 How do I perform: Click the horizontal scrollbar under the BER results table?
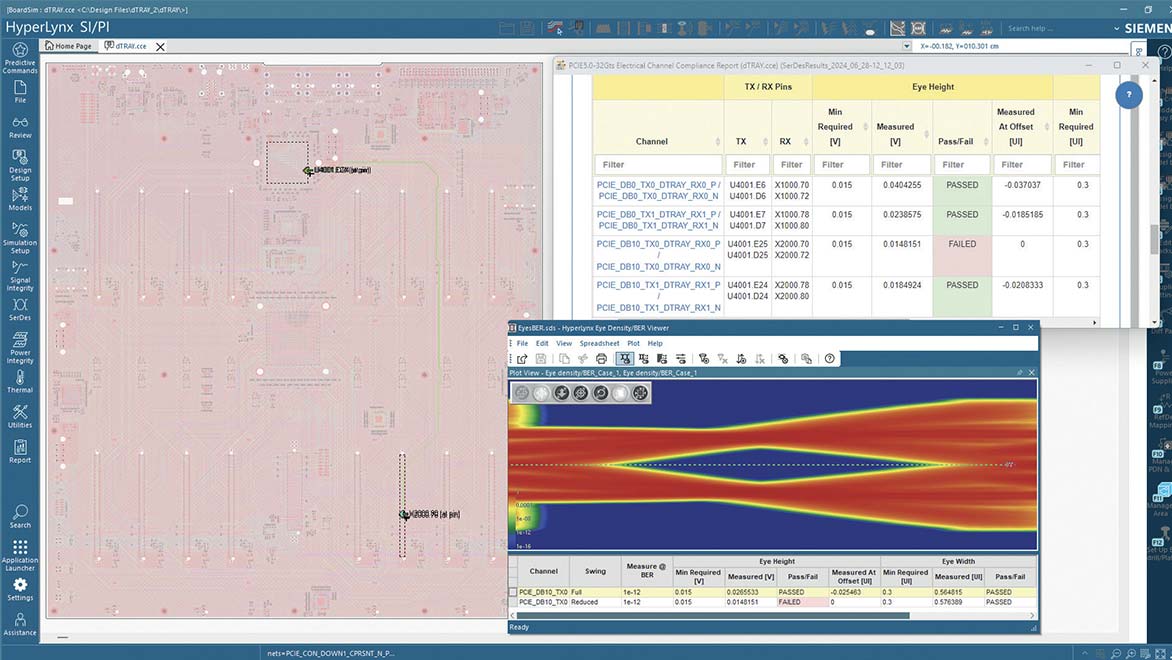tap(712, 616)
